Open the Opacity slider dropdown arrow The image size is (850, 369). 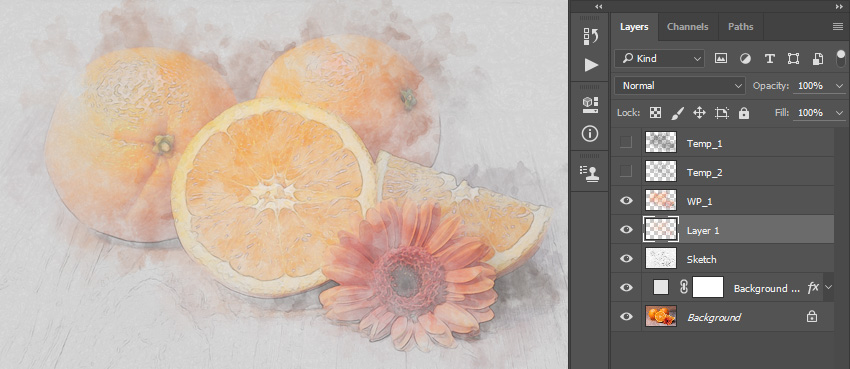[x=840, y=86]
